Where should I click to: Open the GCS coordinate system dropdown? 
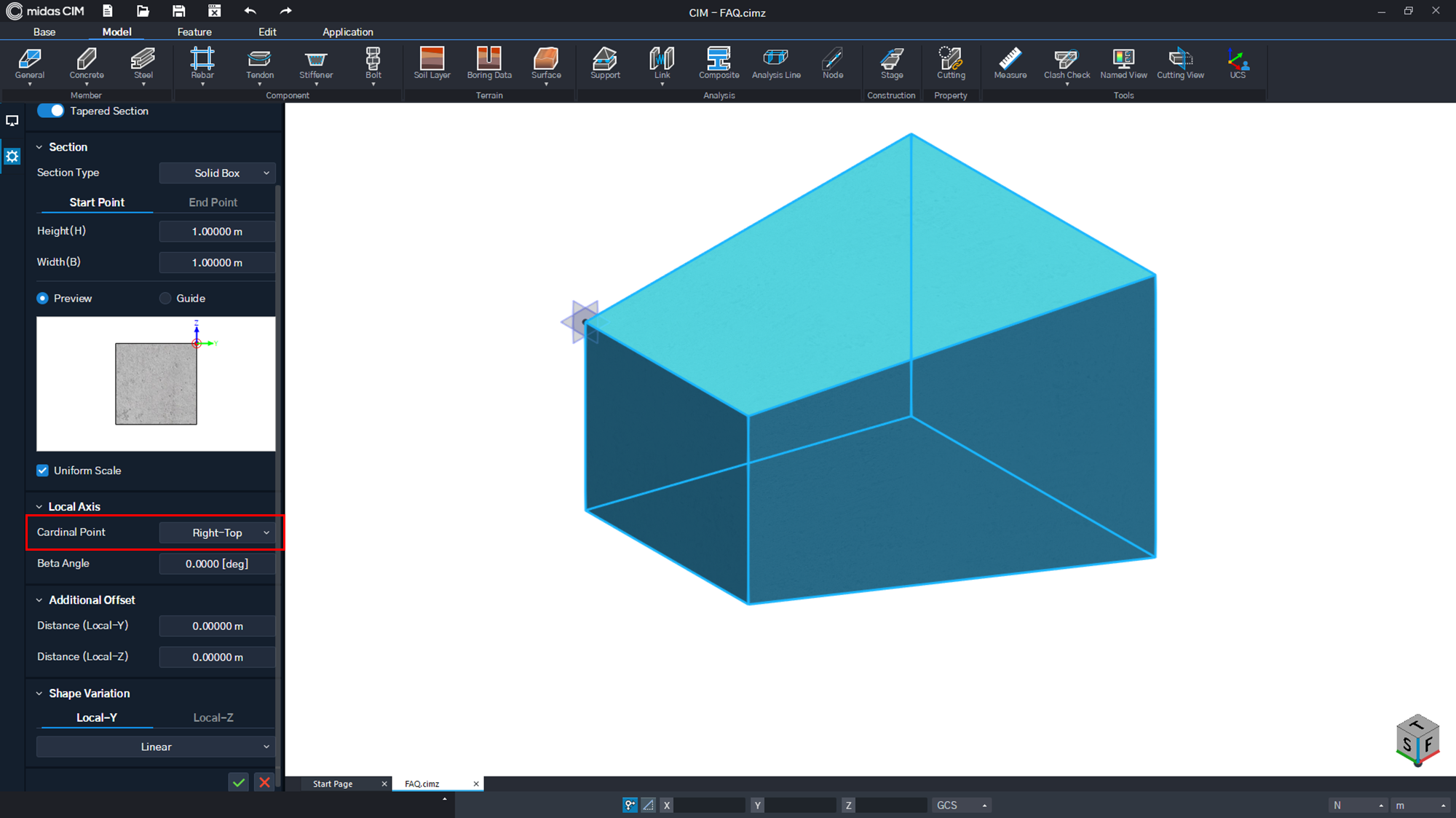point(961,805)
